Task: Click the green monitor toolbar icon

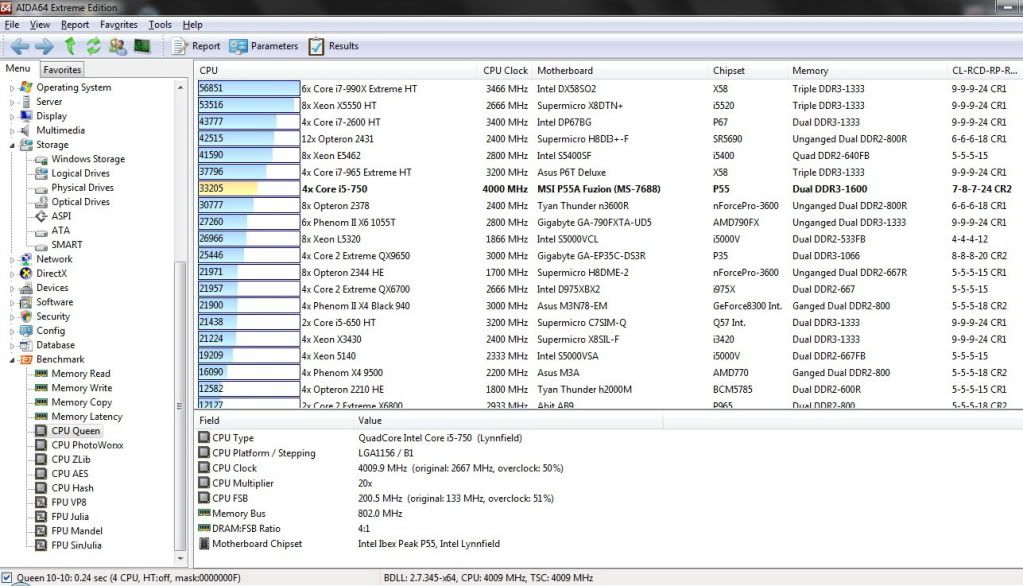Action: [142, 46]
